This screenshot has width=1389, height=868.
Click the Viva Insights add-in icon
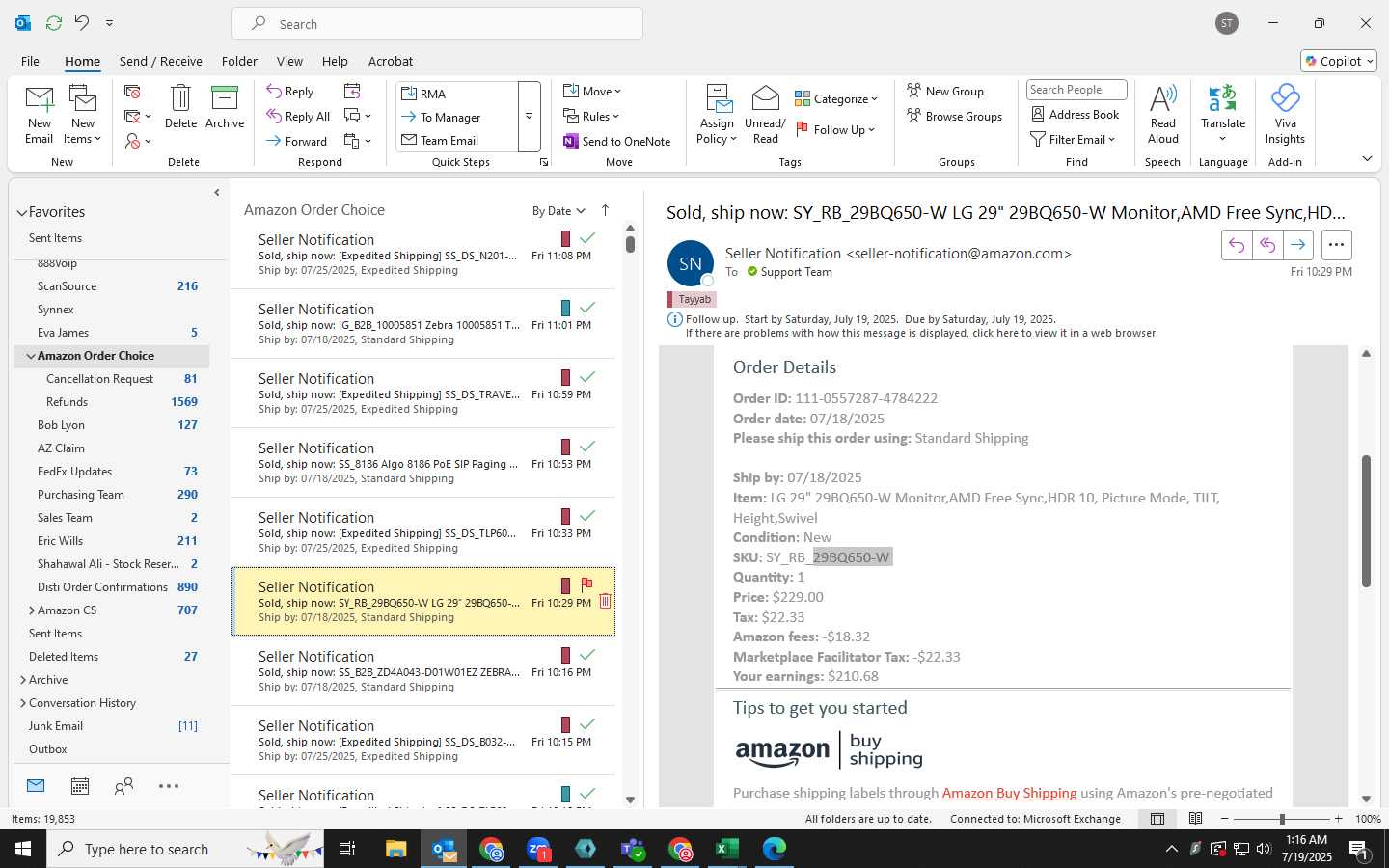tap(1285, 98)
